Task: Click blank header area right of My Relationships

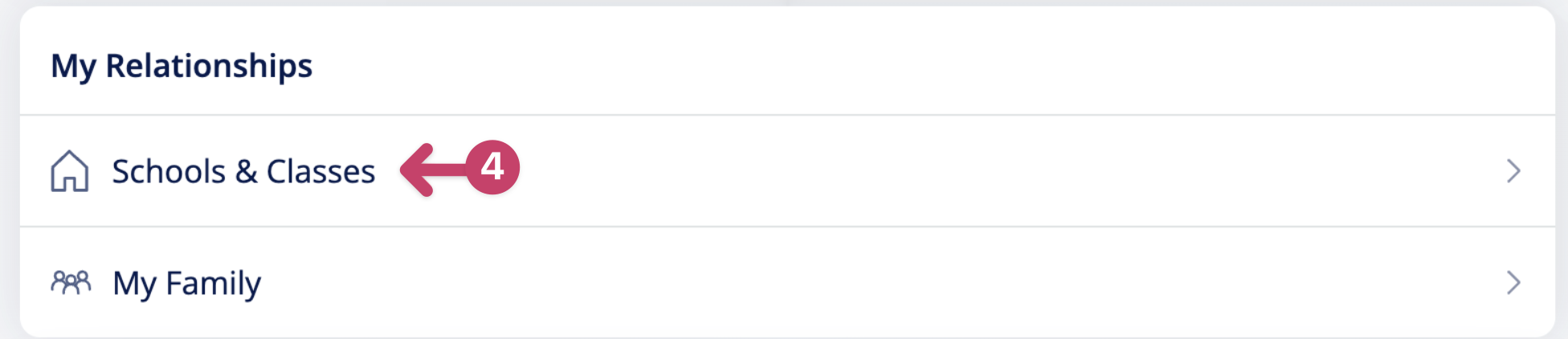Action: tap(932, 64)
